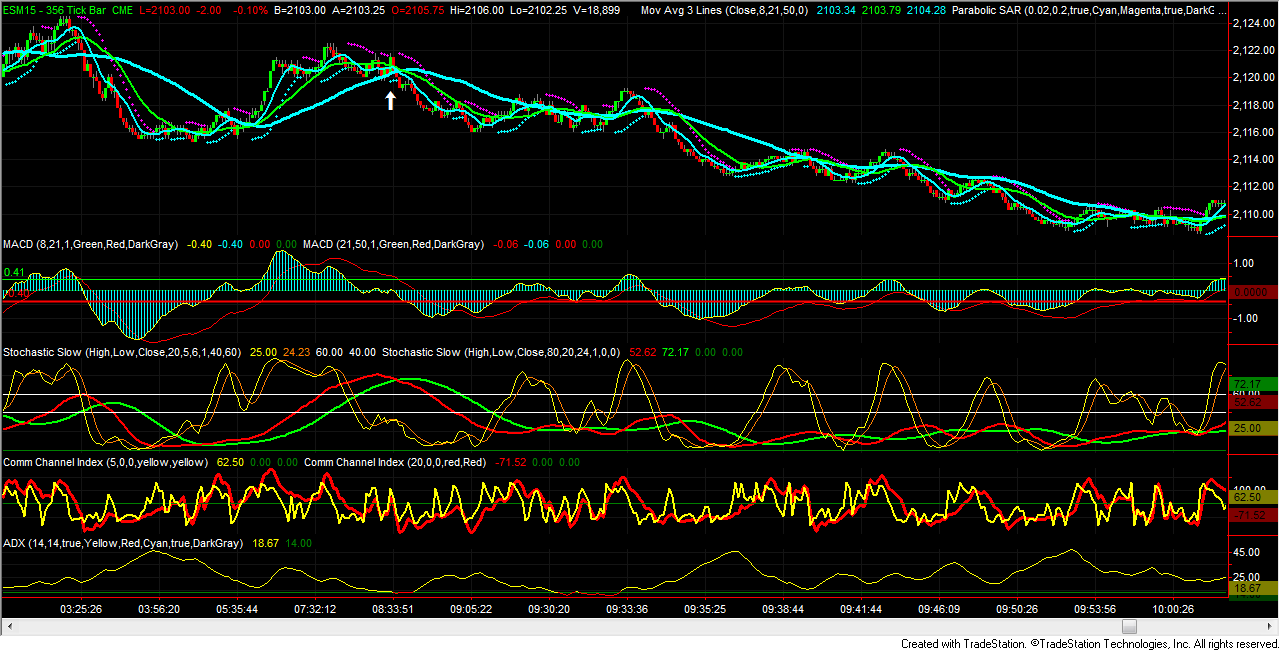This screenshot has width=1280, height=650.
Task: Click the 08:33:51 time axis label
Action: pyautogui.click(x=393, y=608)
